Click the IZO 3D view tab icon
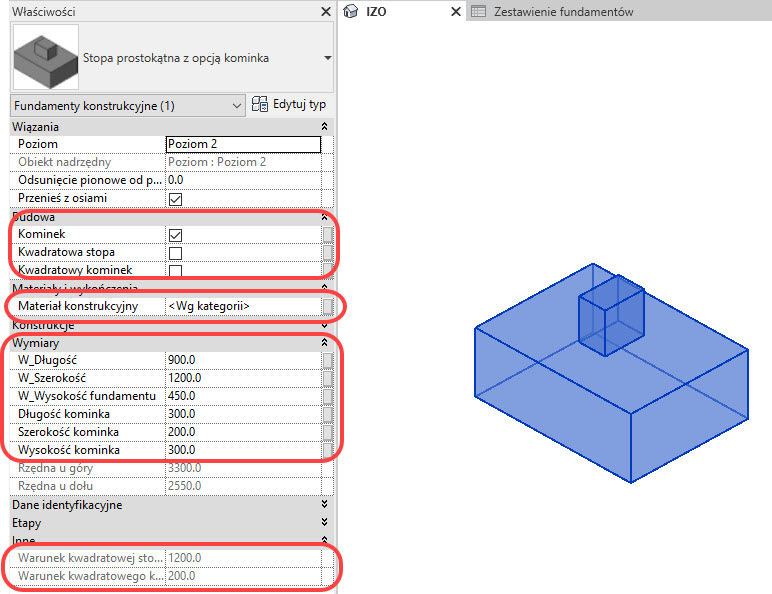 click(351, 12)
